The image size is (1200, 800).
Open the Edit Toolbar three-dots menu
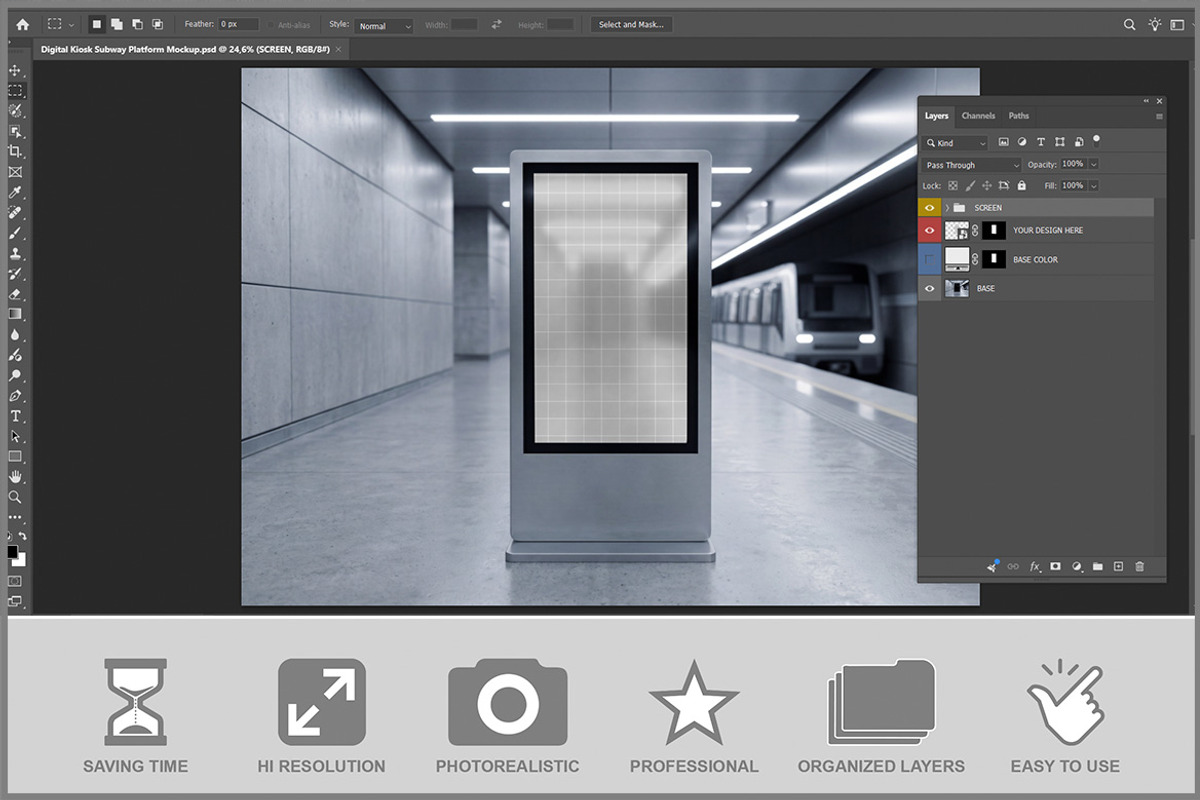click(15, 517)
